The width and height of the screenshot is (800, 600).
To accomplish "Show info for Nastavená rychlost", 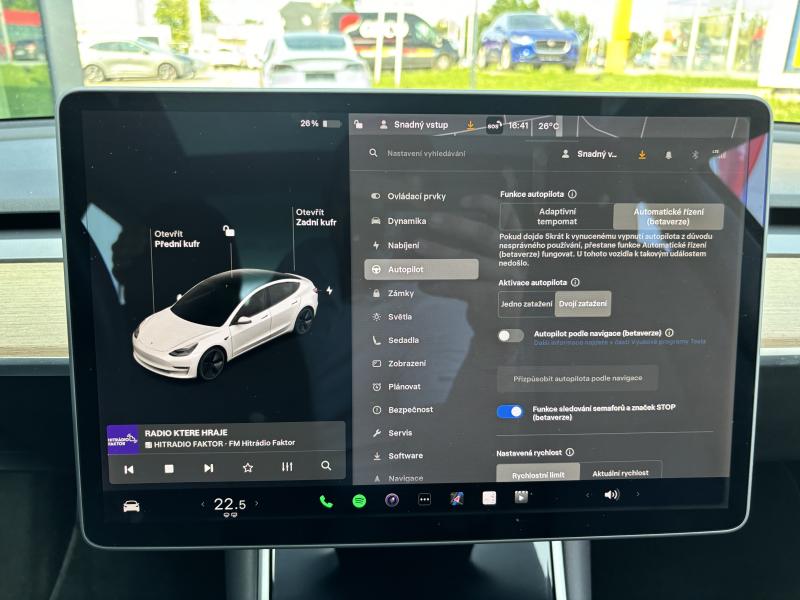I will coord(570,452).
